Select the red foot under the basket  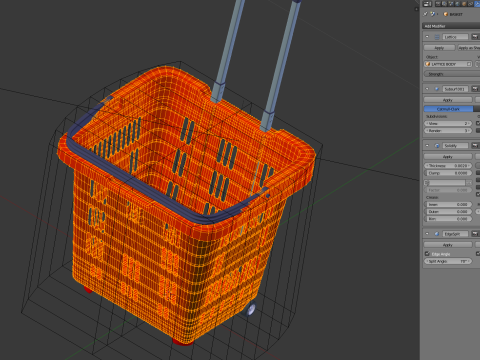[x=183, y=341]
